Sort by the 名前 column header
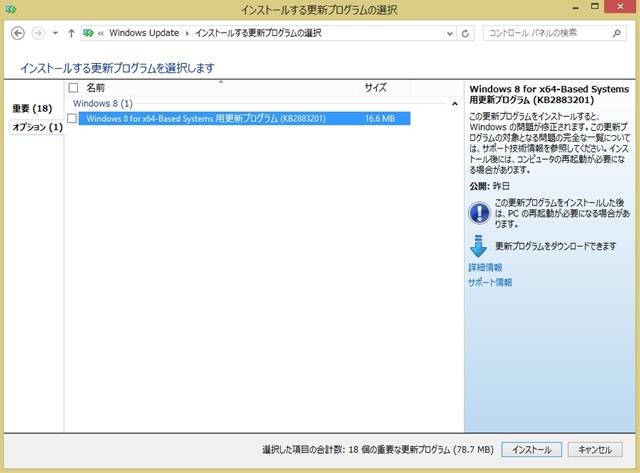Screen dimensions: 640x473 tap(96, 88)
